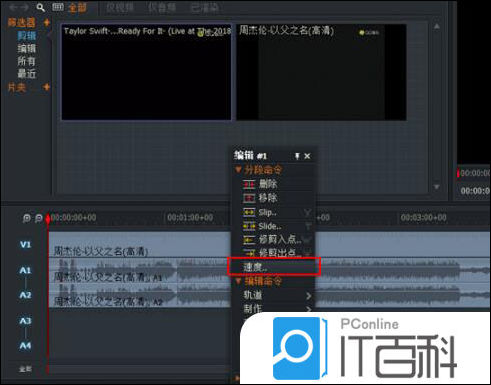Viewport: 491px width, 385px height.
Task: Click the bin scroll up arrow
Action: [437, 26]
